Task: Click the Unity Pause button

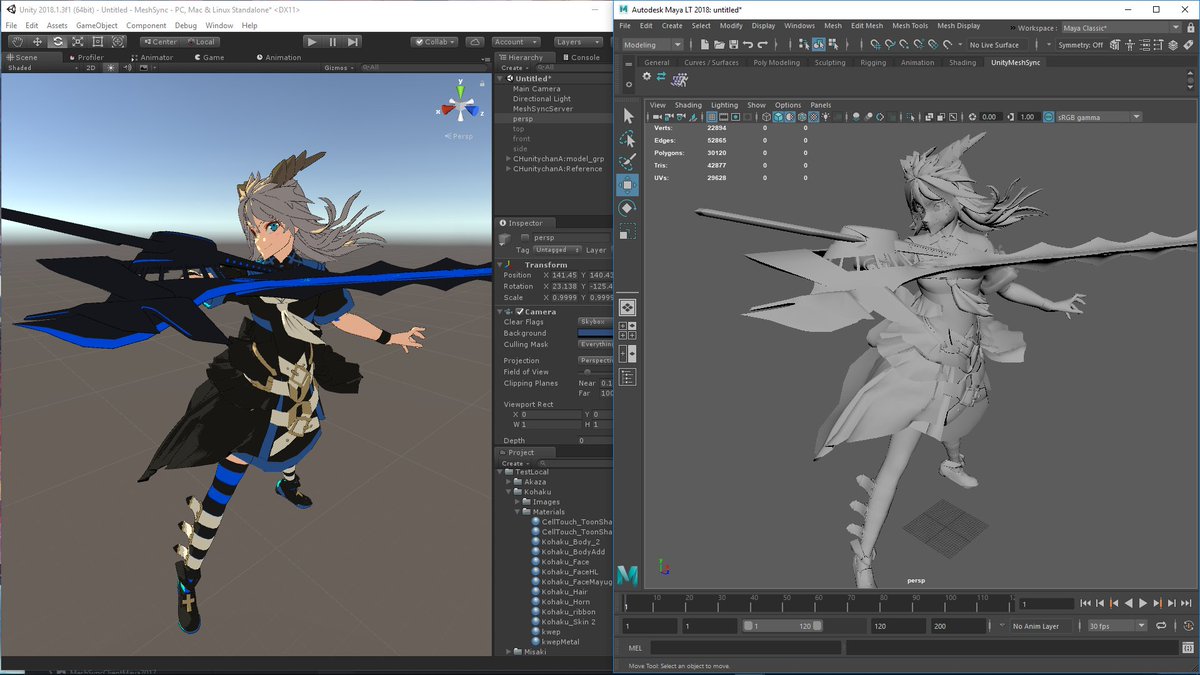Action: pyautogui.click(x=332, y=42)
